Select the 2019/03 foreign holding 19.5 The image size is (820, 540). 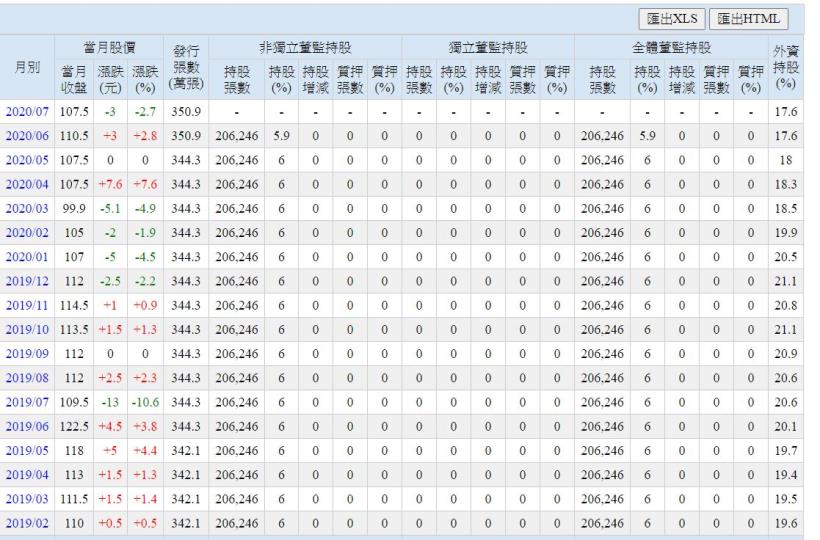coord(785,499)
